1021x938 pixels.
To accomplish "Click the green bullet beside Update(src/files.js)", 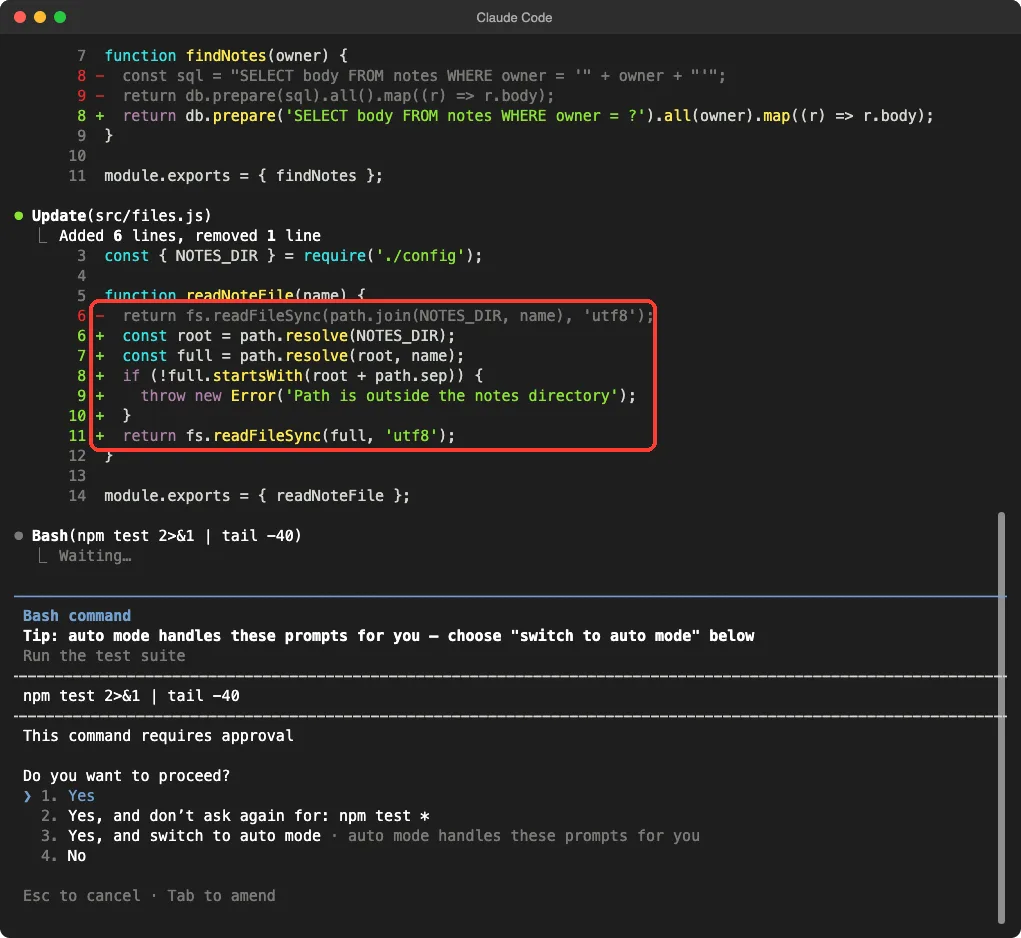I will click(19, 215).
